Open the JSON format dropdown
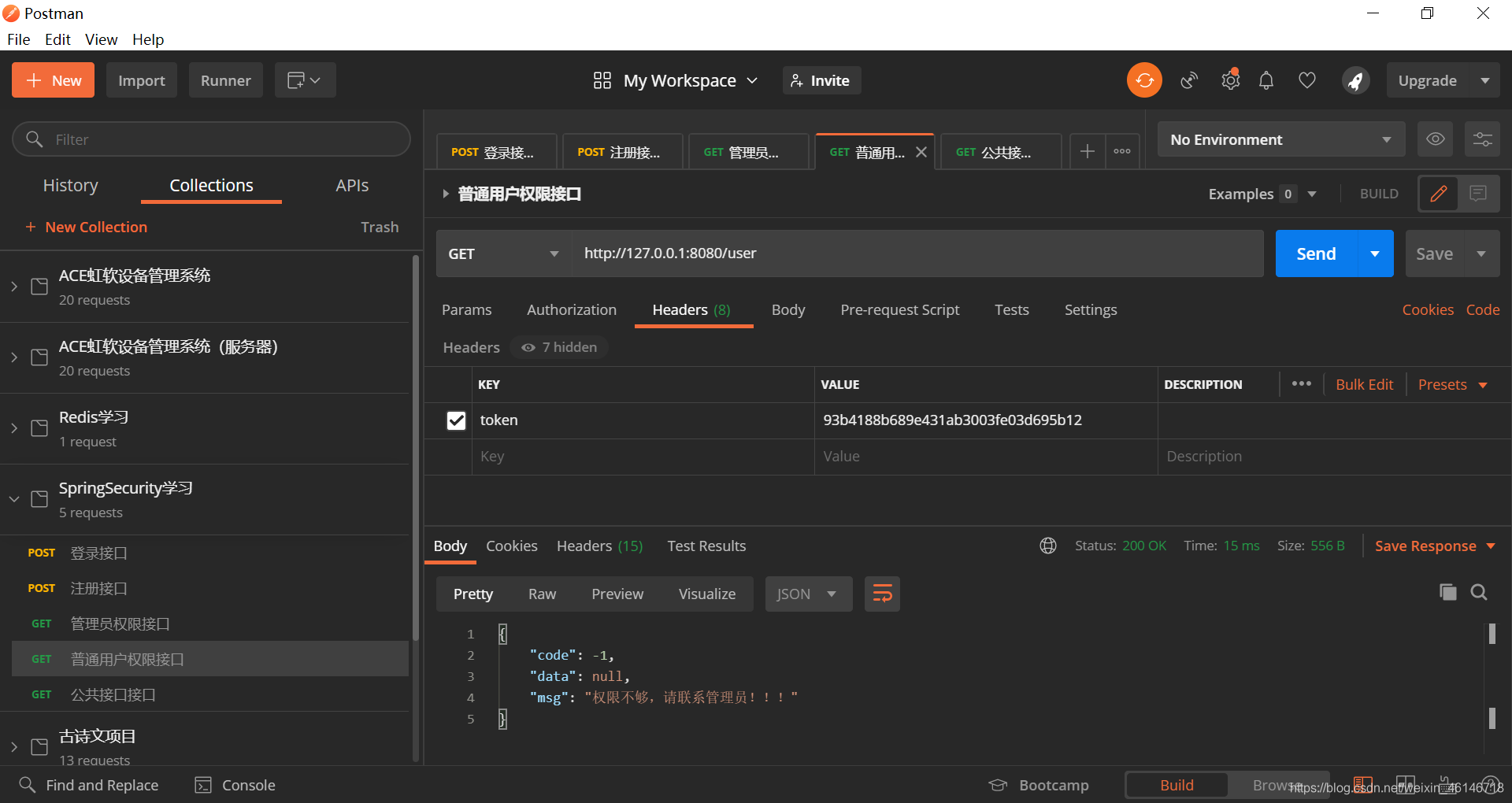 (809, 594)
